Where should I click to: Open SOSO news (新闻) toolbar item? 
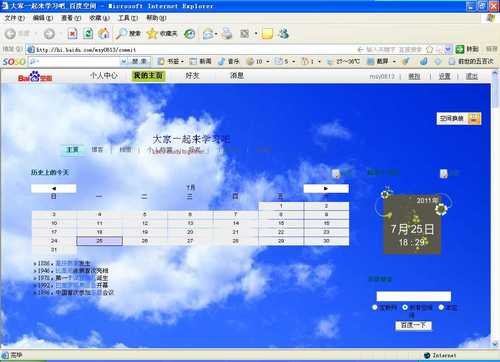click(x=200, y=61)
